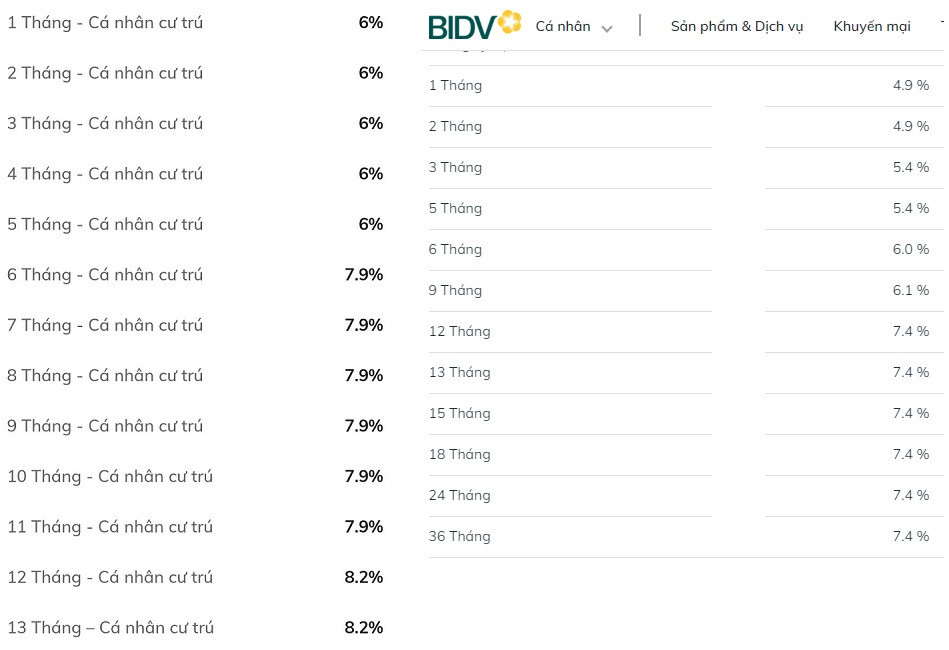Select the "13 Tháng – Cá nhân cư trú" label
This screenshot has height=650, width=949.
click(x=110, y=628)
